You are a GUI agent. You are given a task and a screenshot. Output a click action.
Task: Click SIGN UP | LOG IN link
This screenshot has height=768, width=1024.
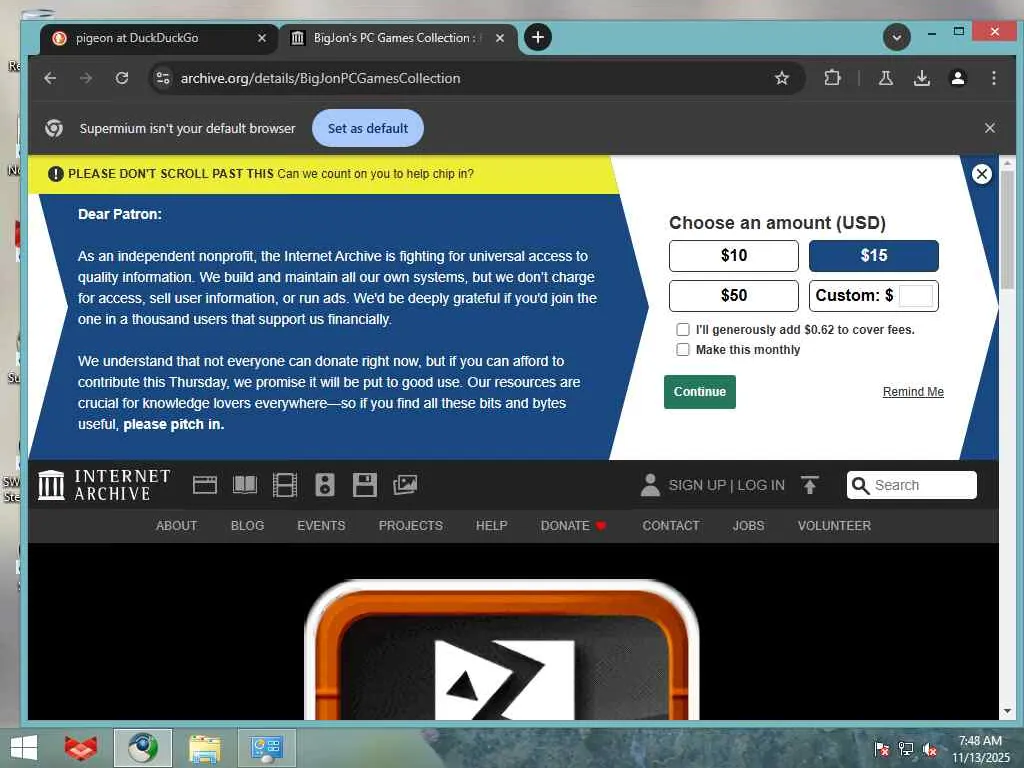(x=726, y=485)
